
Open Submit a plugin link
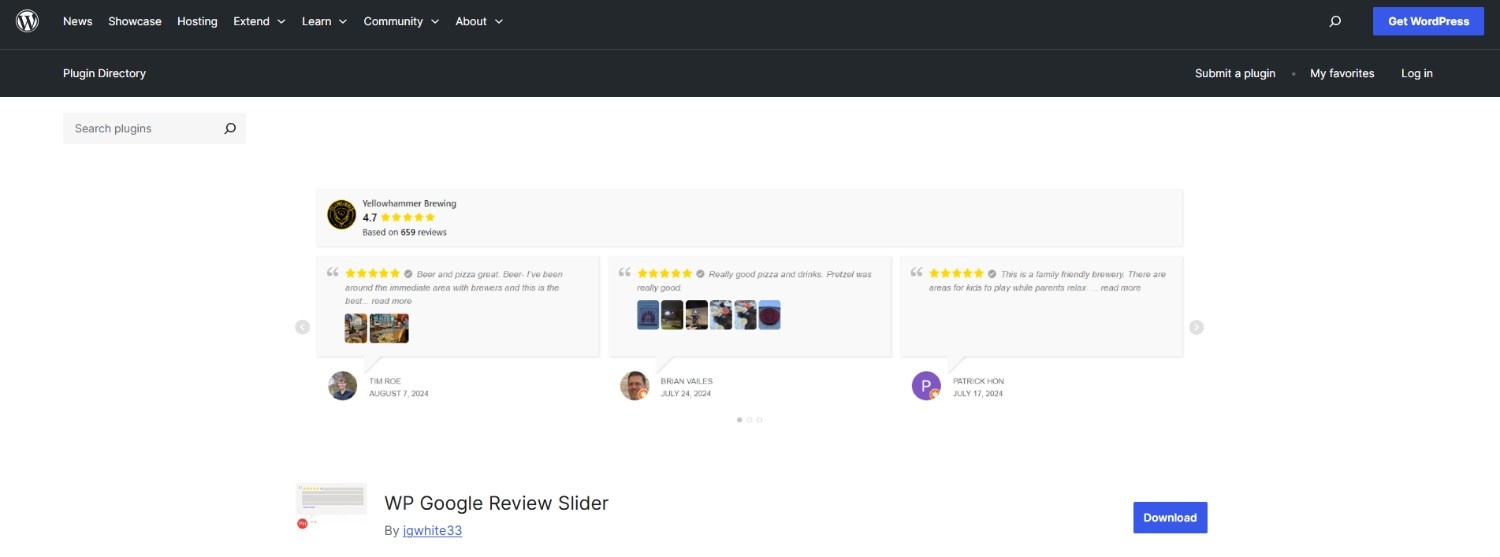coord(1235,73)
